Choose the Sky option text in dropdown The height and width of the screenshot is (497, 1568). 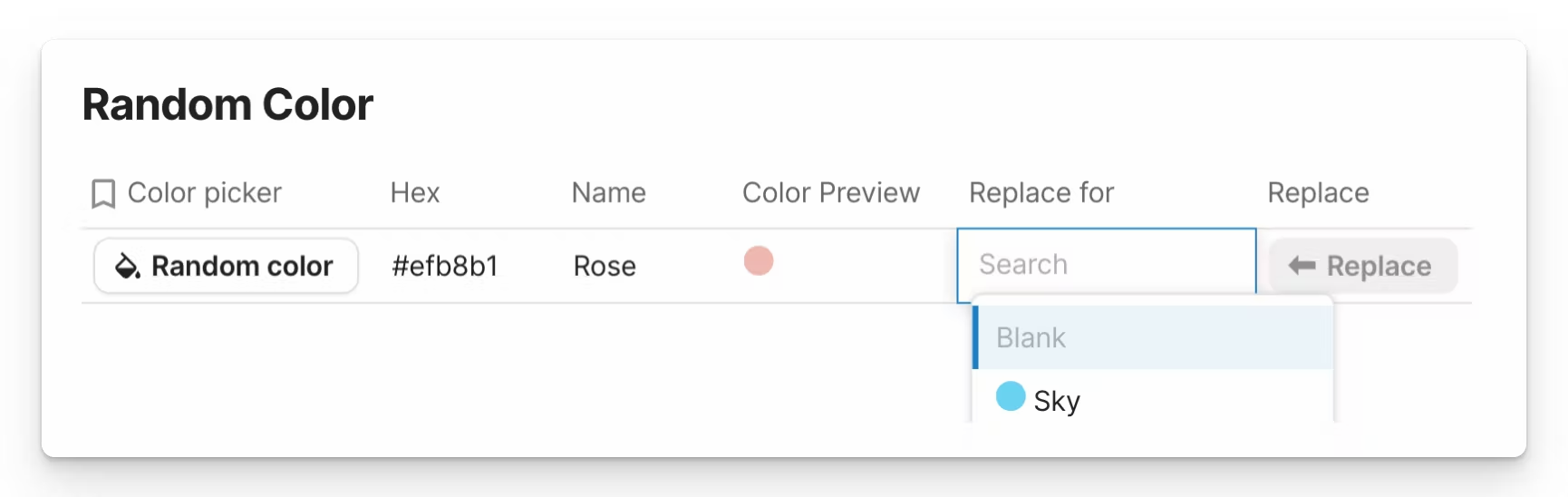pyautogui.click(x=1057, y=401)
